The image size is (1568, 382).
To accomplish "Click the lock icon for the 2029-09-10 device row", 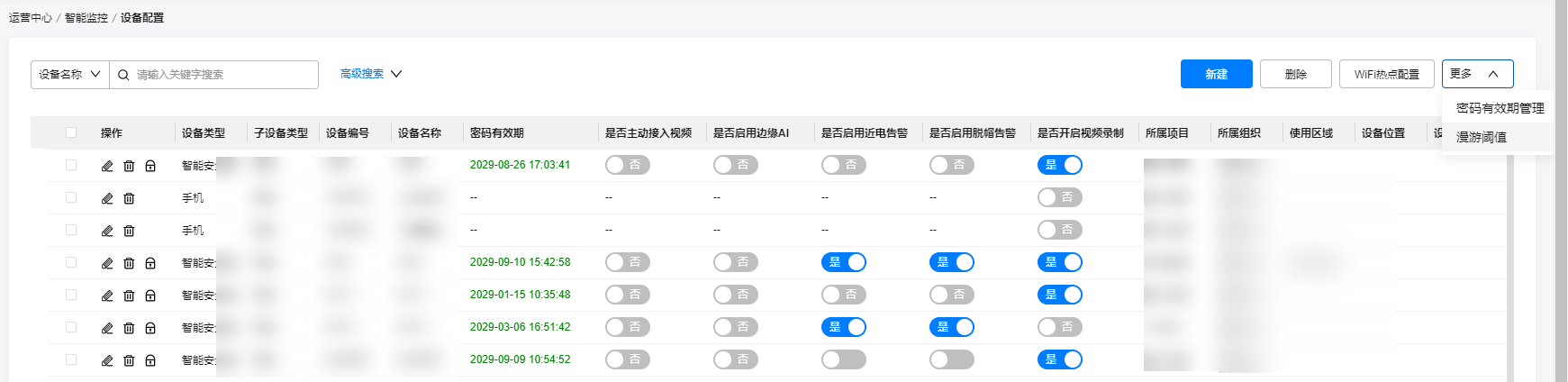I will tap(150, 263).
